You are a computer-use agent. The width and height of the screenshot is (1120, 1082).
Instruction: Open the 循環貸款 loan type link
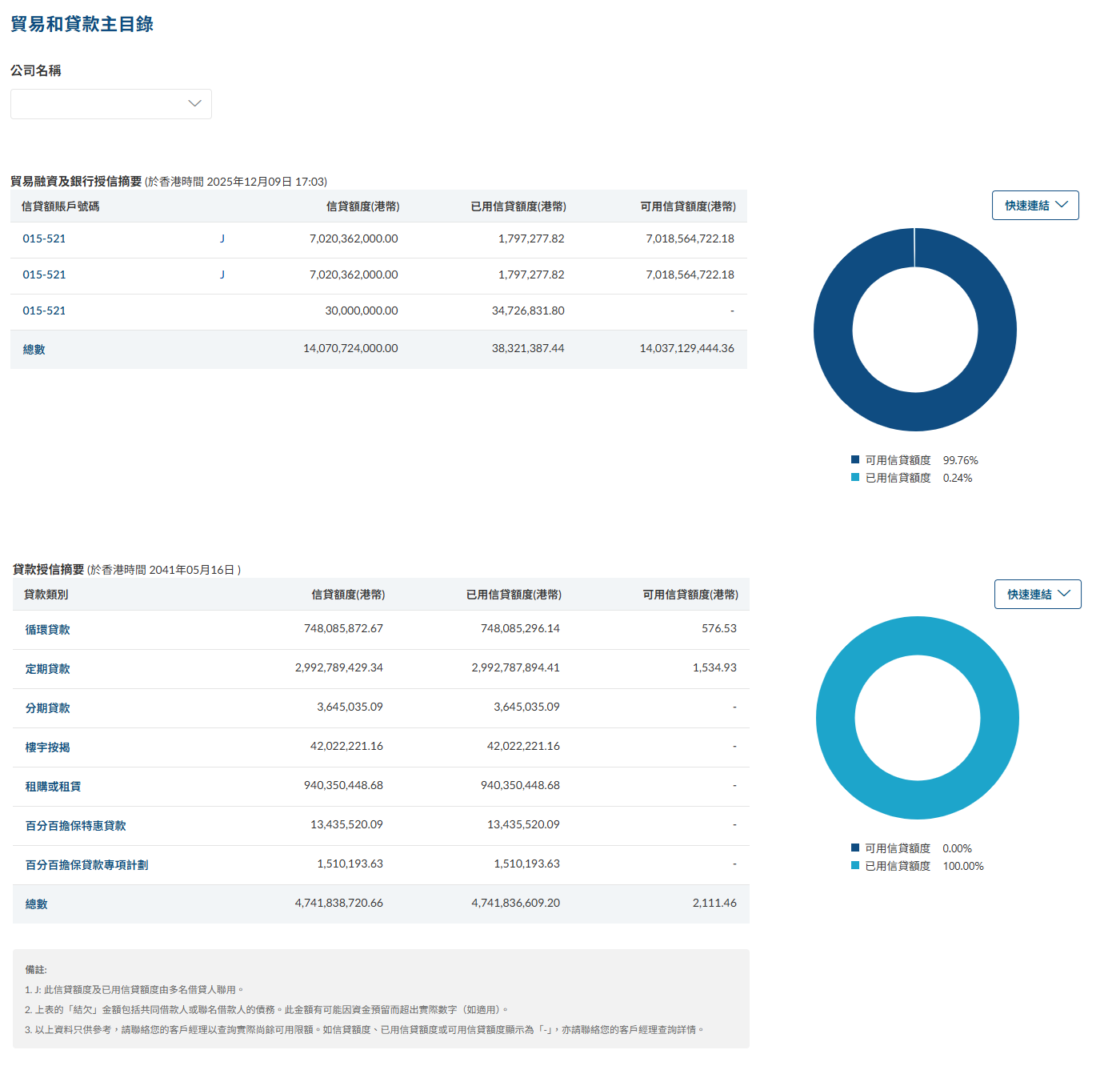pyautogui.click(x=47, y=630)
